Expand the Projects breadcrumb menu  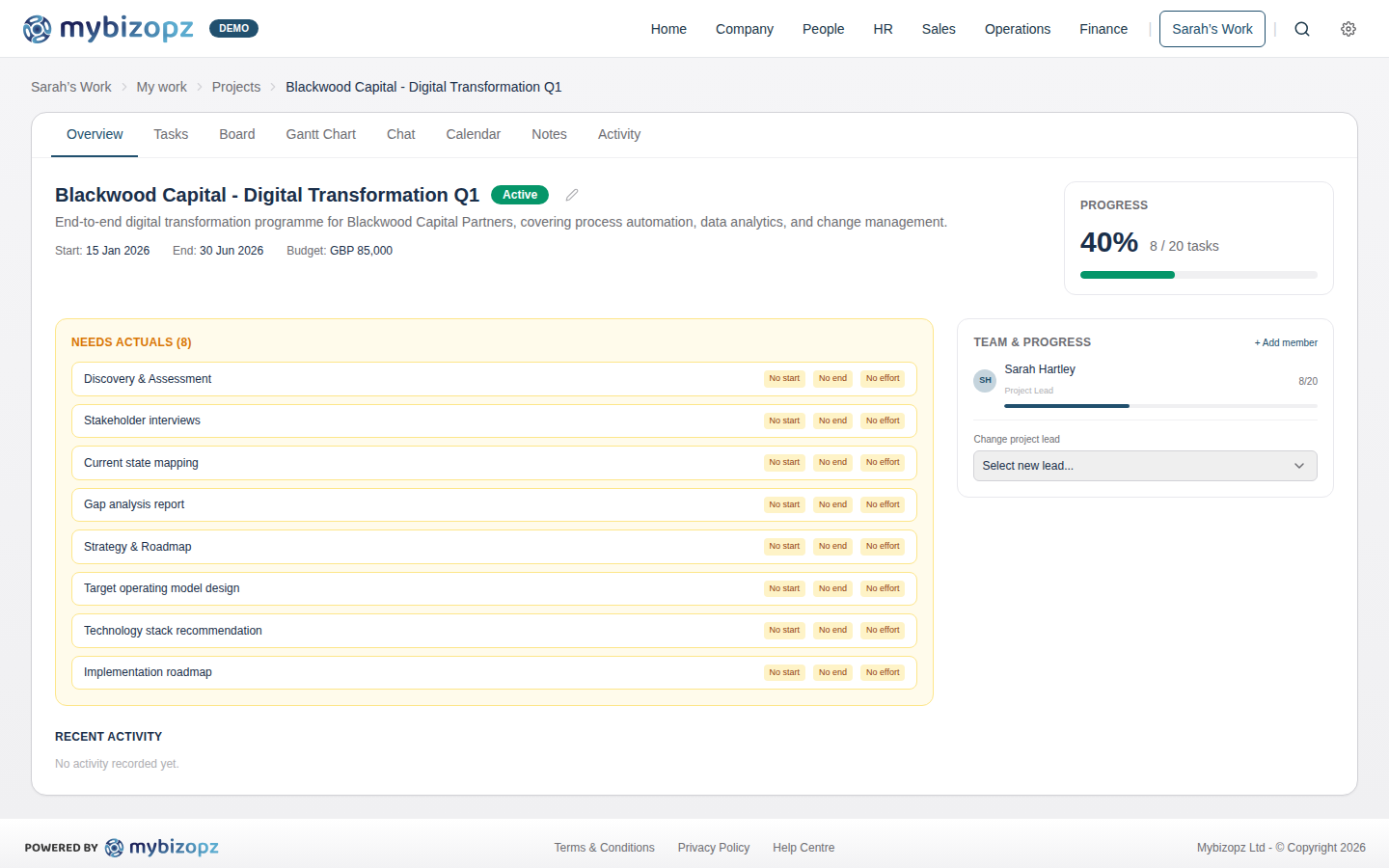coord(235,87)
